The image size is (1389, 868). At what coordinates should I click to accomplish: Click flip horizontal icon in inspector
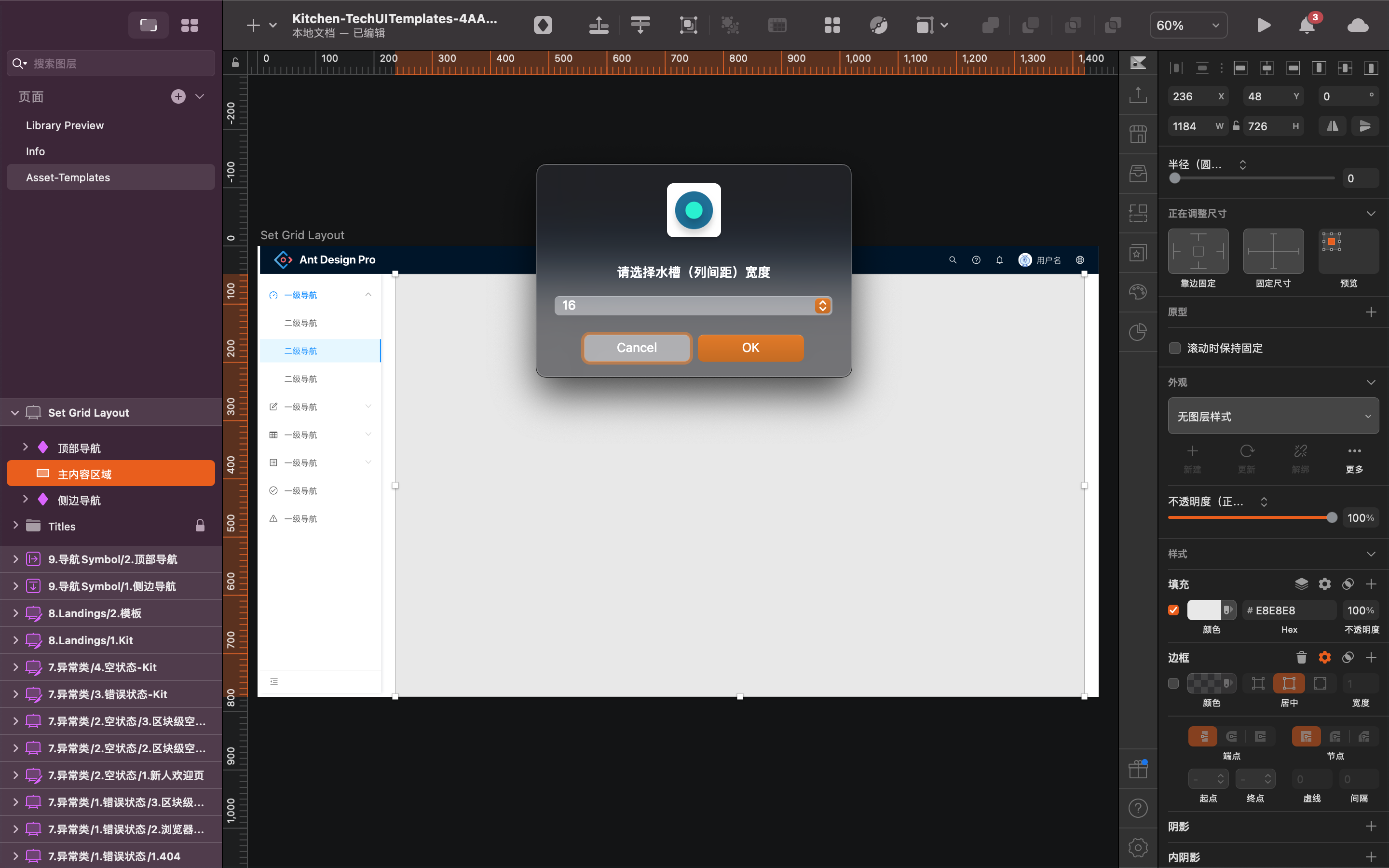pyautogui.click(x=1332, y=126)
